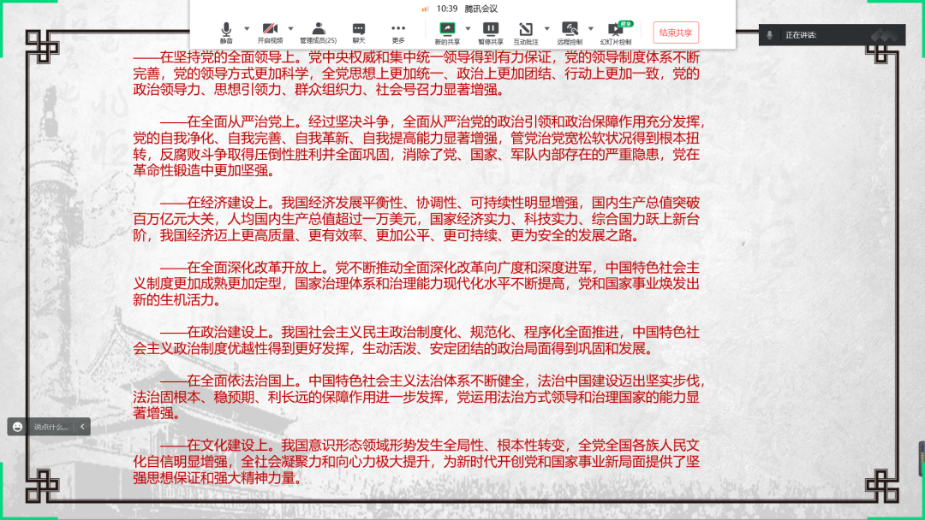Open the chat window (聊天)
Image resolution: width=925 pixels, height=520 pixels.
tap(358, 30)
